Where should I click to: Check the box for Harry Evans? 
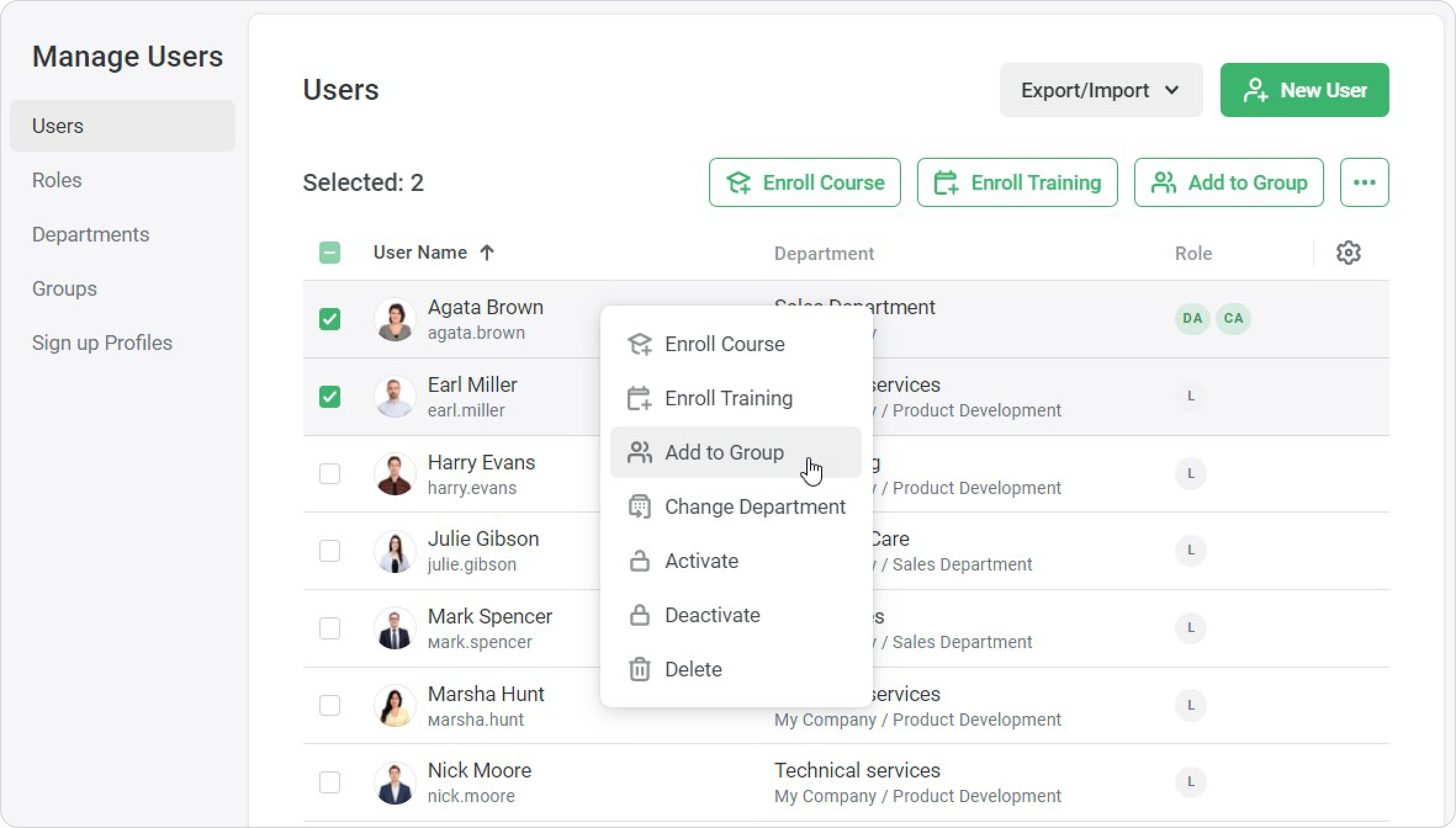pyautogui.click(x=330, y=474)
